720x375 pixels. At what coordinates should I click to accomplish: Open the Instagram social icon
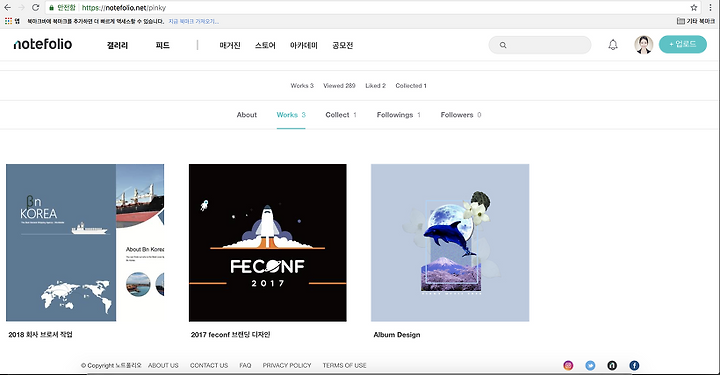tap(568, 365)
